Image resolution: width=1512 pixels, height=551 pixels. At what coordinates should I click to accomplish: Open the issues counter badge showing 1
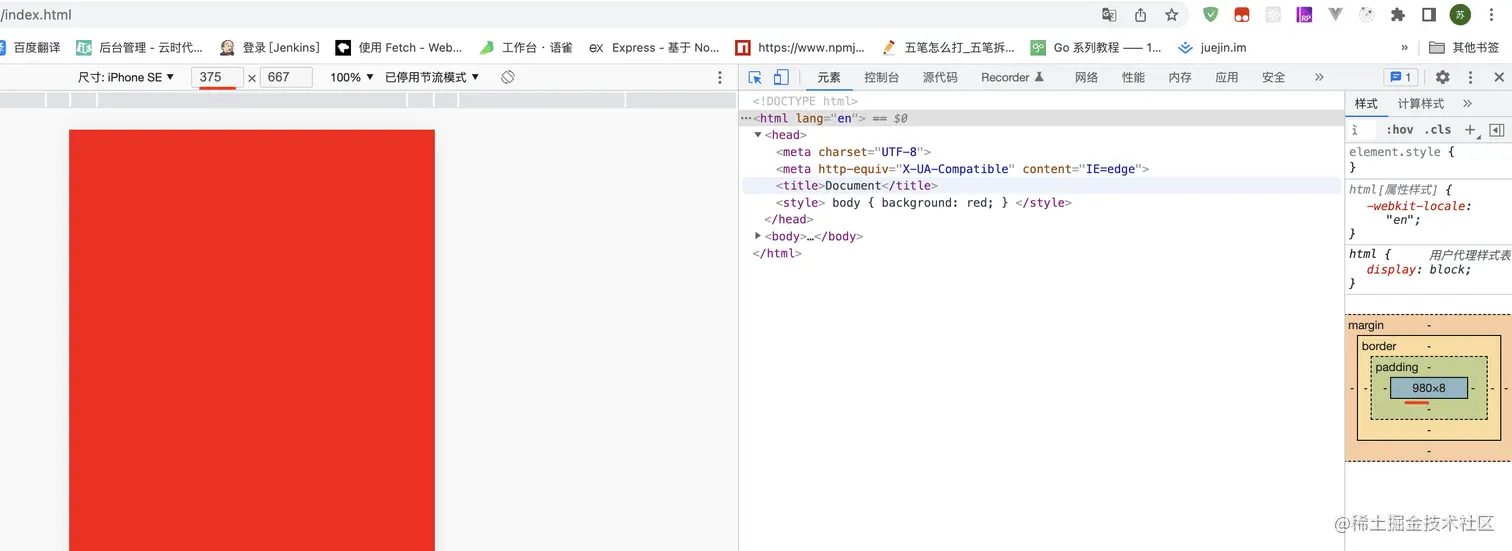(1401, 77)
